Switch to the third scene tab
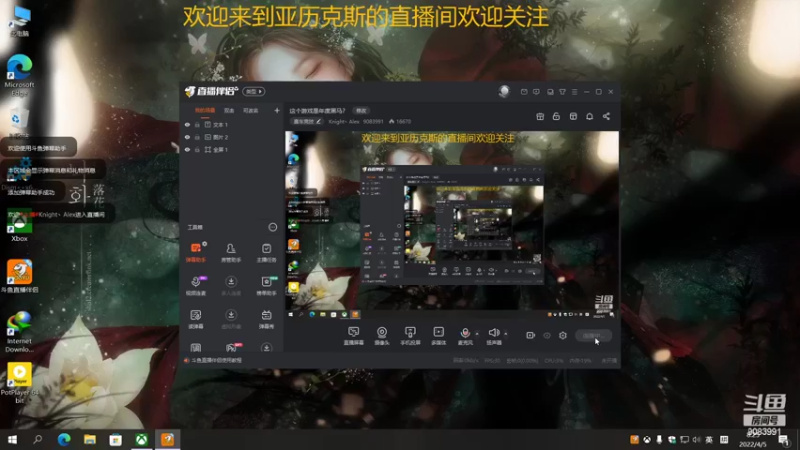 pyautogui.click(x=251, y=110)
